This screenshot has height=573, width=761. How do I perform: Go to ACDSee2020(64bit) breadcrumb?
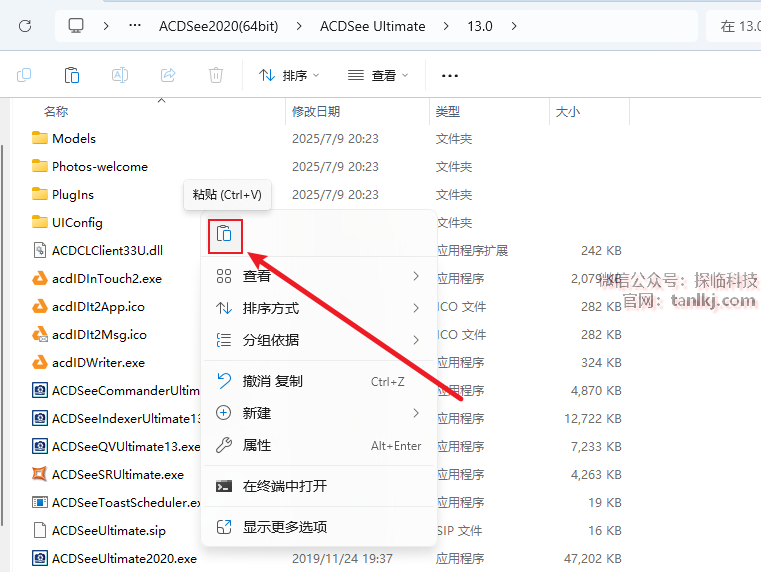point(219,26)
